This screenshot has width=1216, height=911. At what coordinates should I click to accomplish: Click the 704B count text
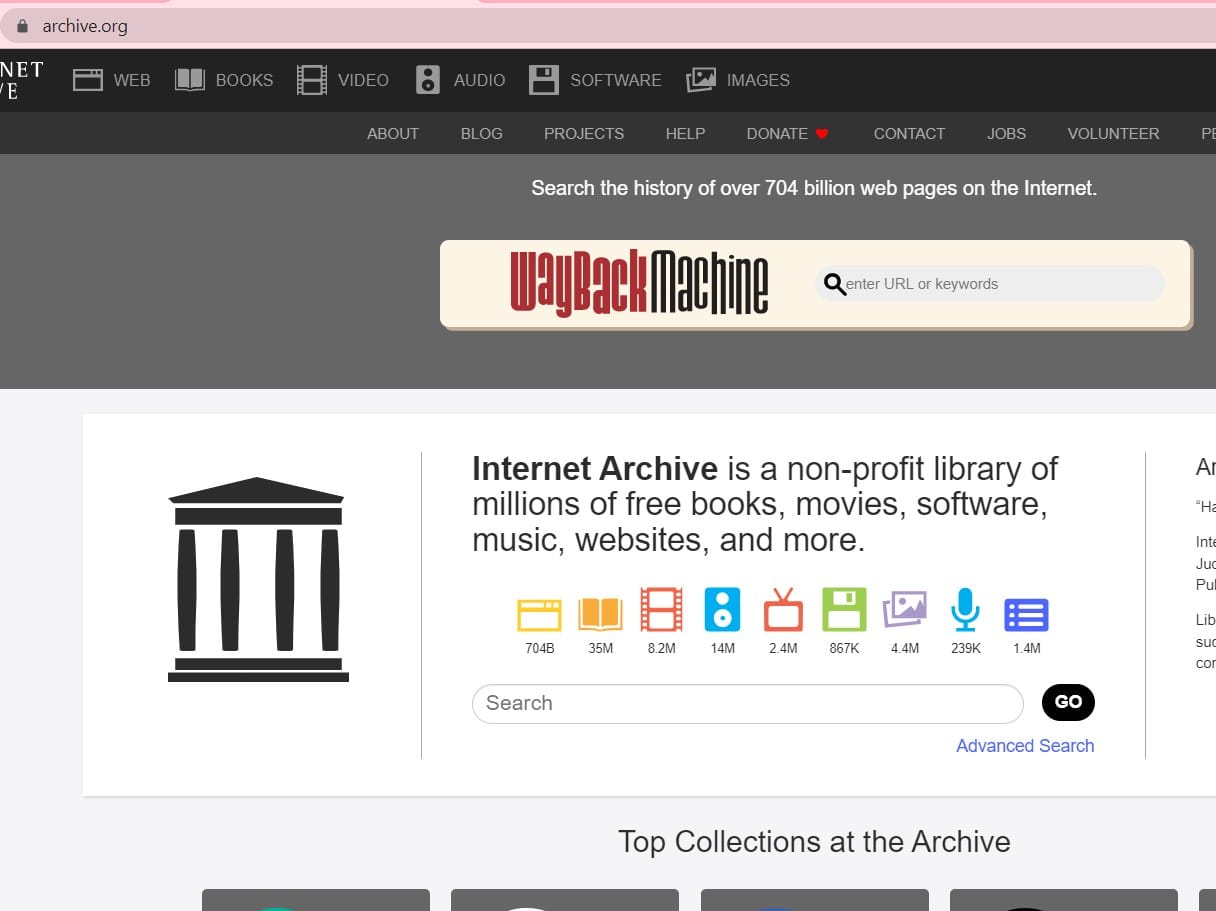pyautogui.click(x=539, y=648)
